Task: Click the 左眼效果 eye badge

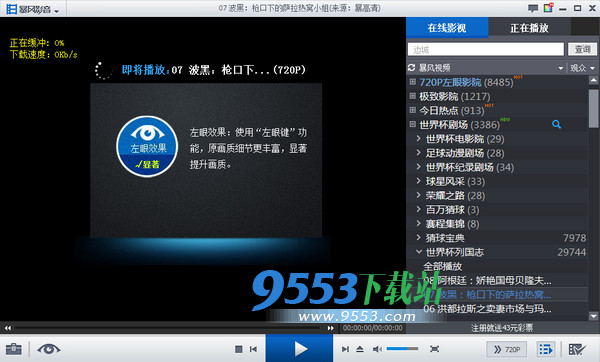Action: [x=147, y=147]
